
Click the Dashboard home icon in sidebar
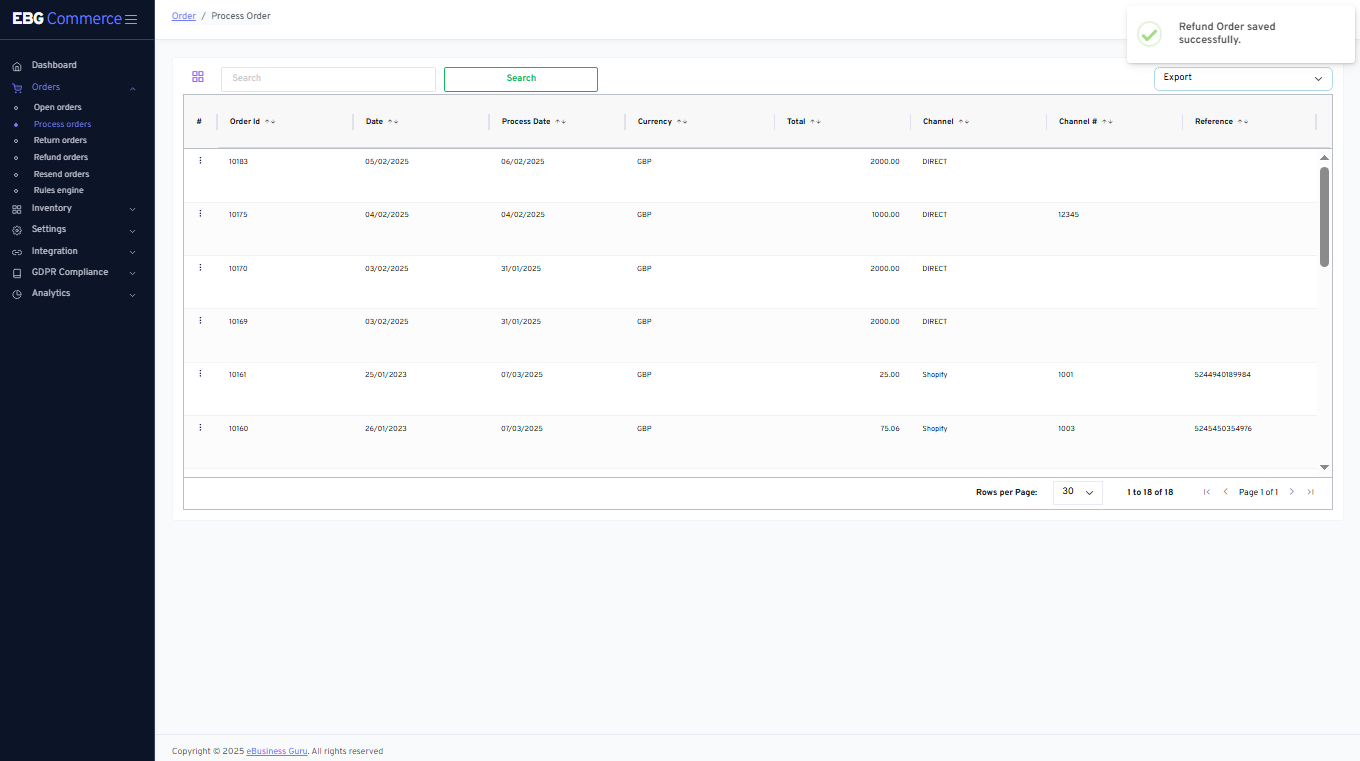(17, 66)
